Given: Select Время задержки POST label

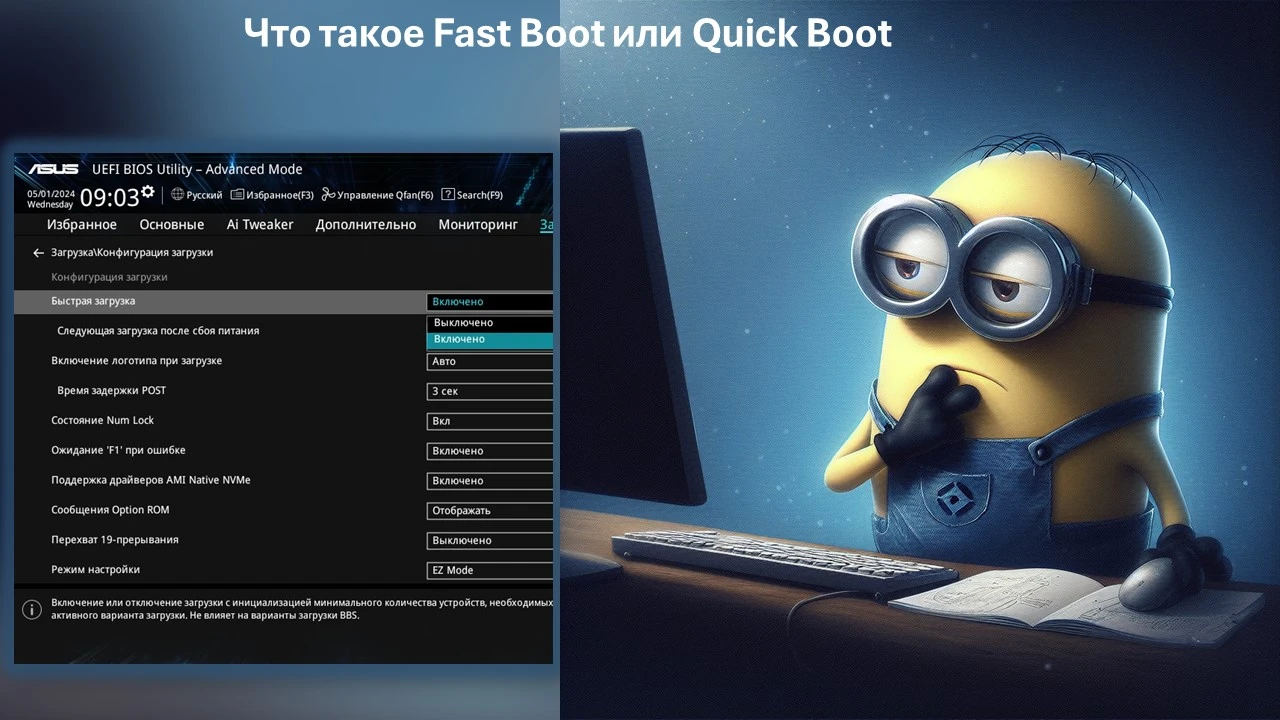Looking at the screenshot, I should (x=111, y=390).
